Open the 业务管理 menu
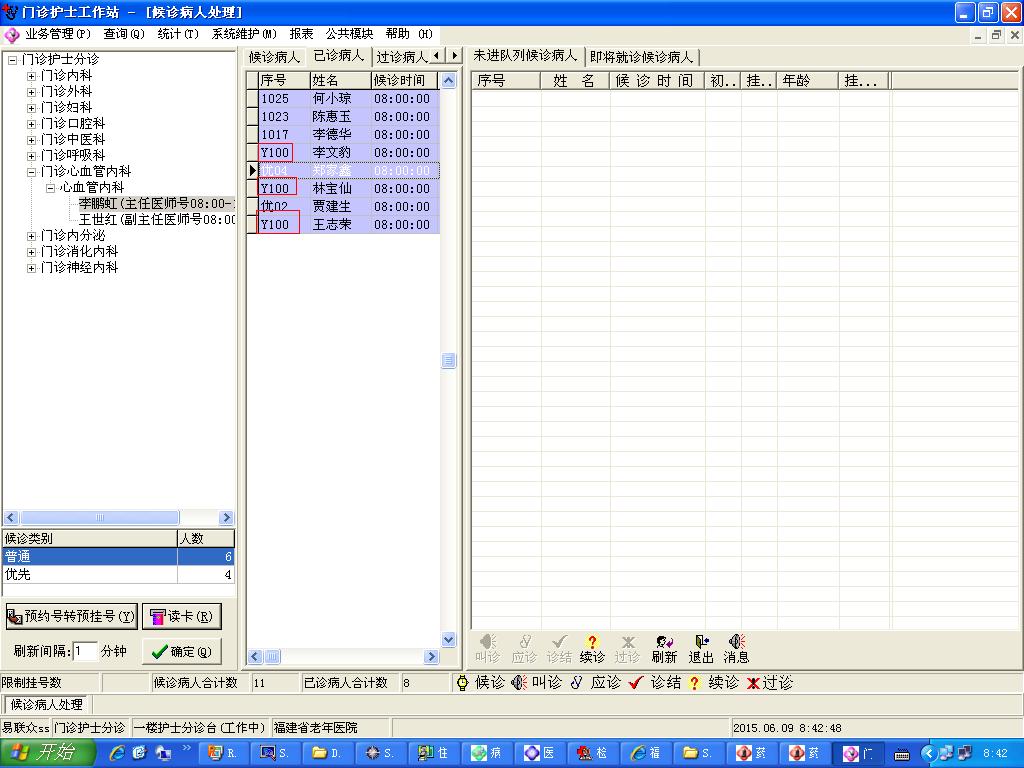The width and height of the screenshot is (1024, 768). click(x=58, y=34)
